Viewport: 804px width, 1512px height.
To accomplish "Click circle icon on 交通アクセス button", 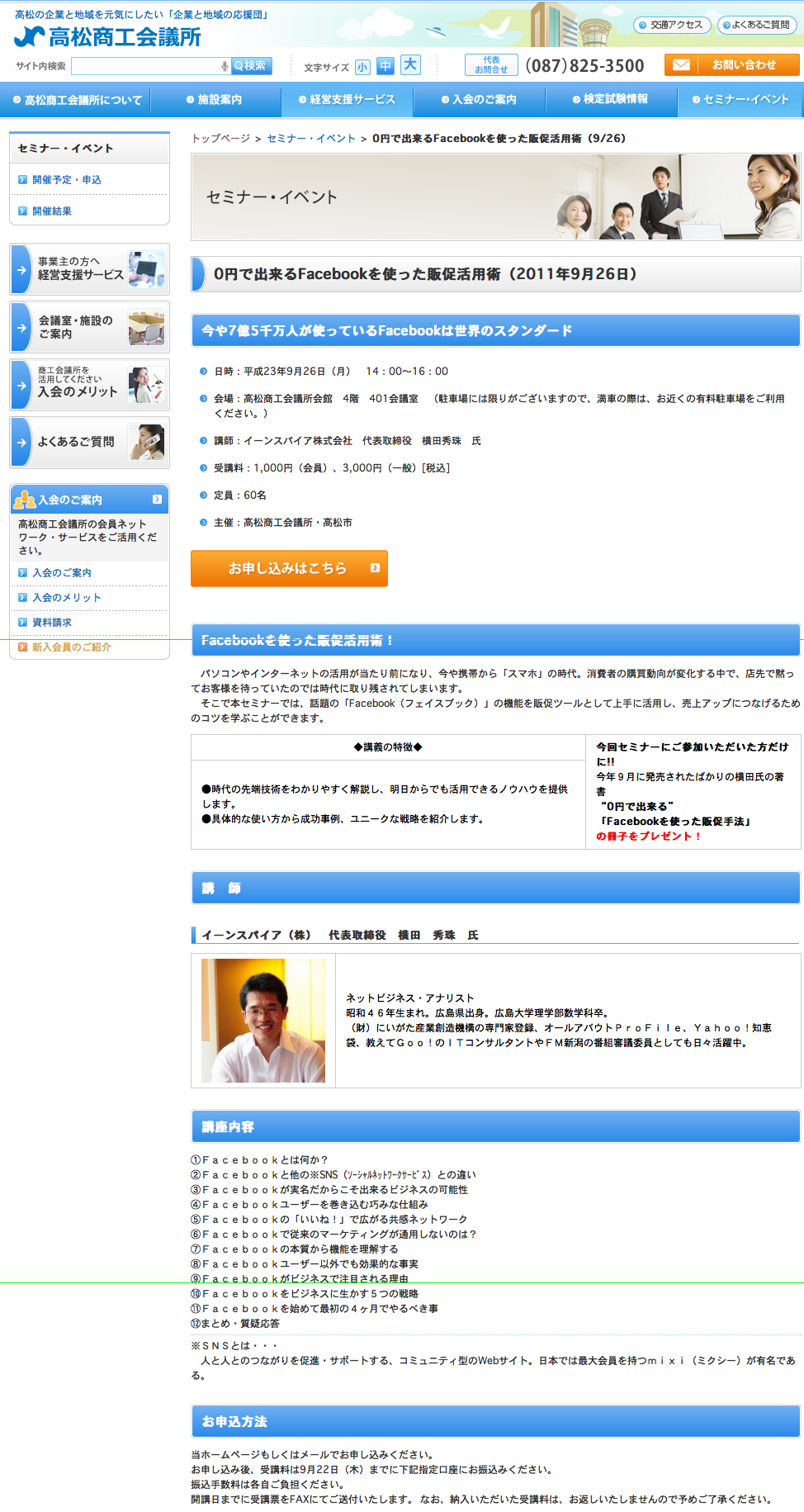I will click(x=643, y=25).
